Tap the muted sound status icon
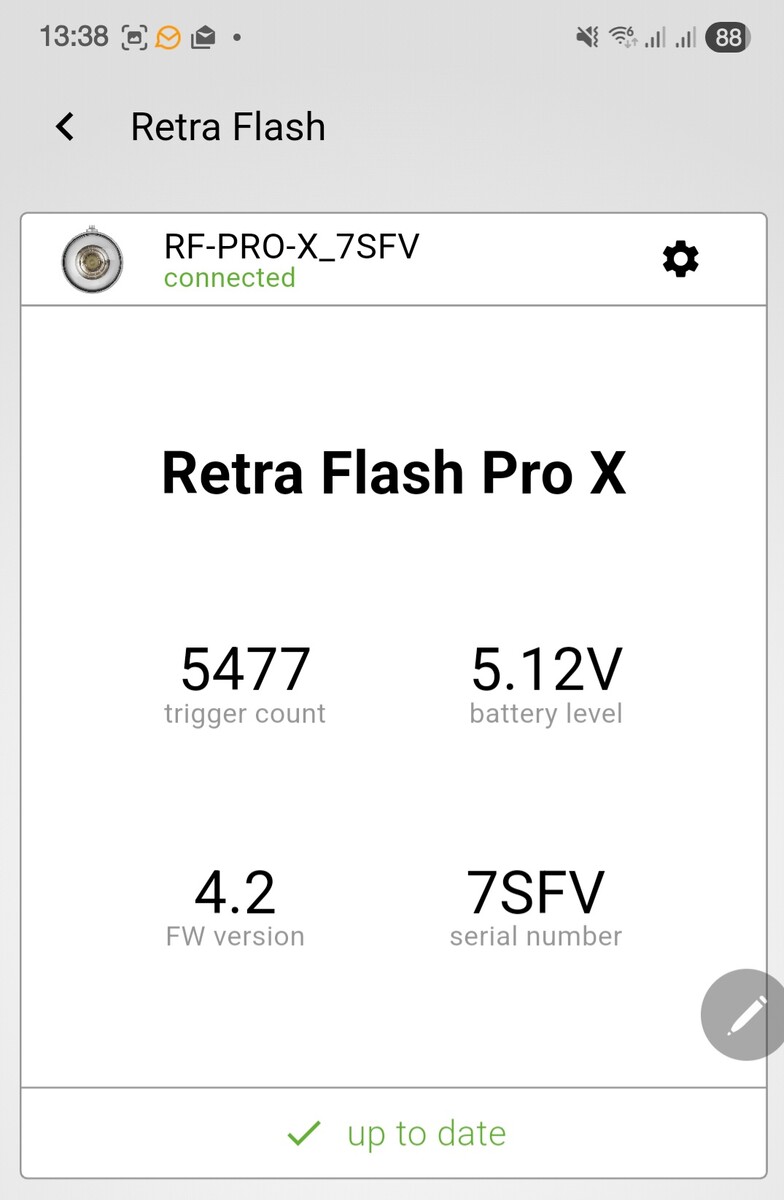 588,38
